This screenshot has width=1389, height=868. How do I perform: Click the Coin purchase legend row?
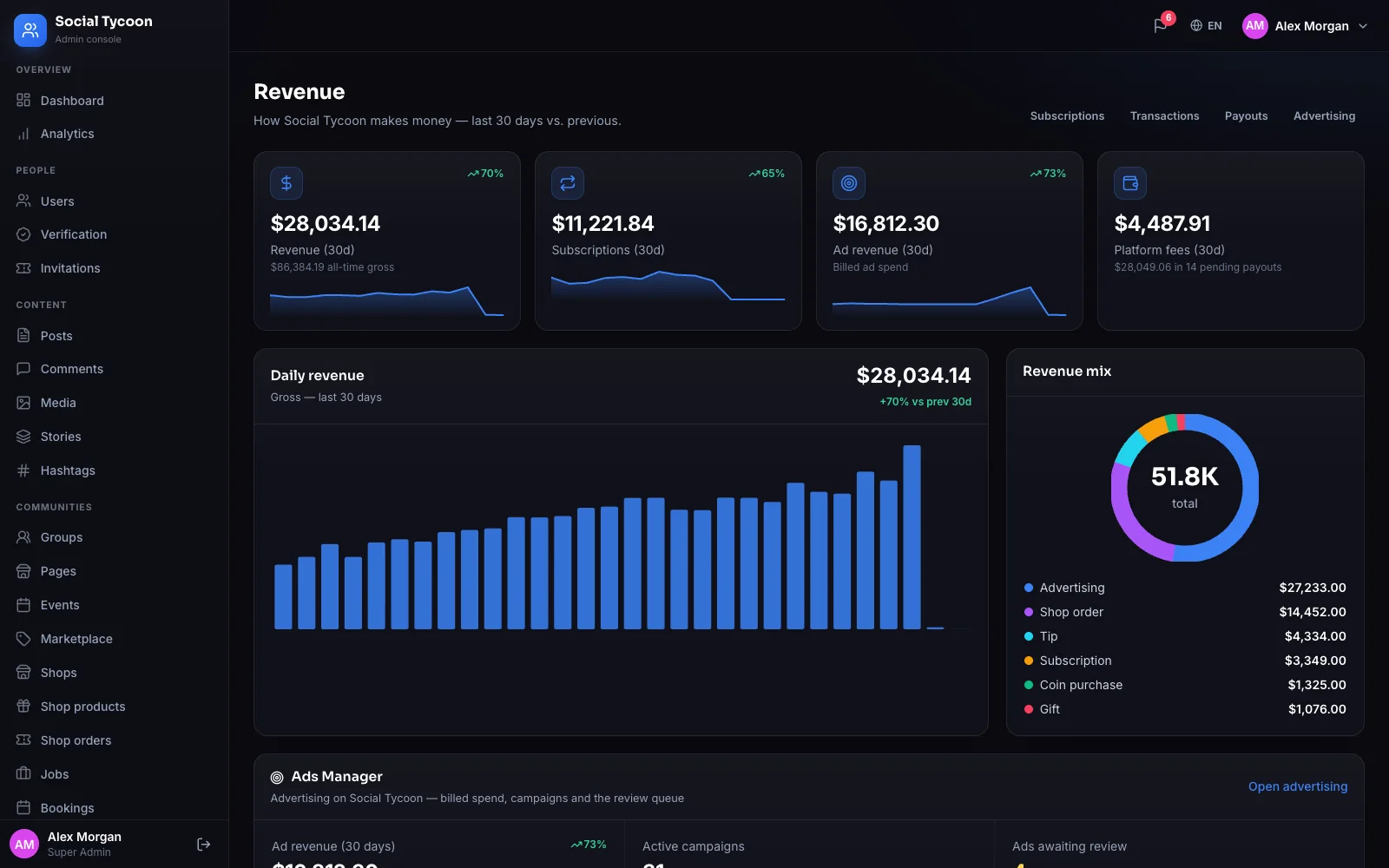pos(1185,685)
